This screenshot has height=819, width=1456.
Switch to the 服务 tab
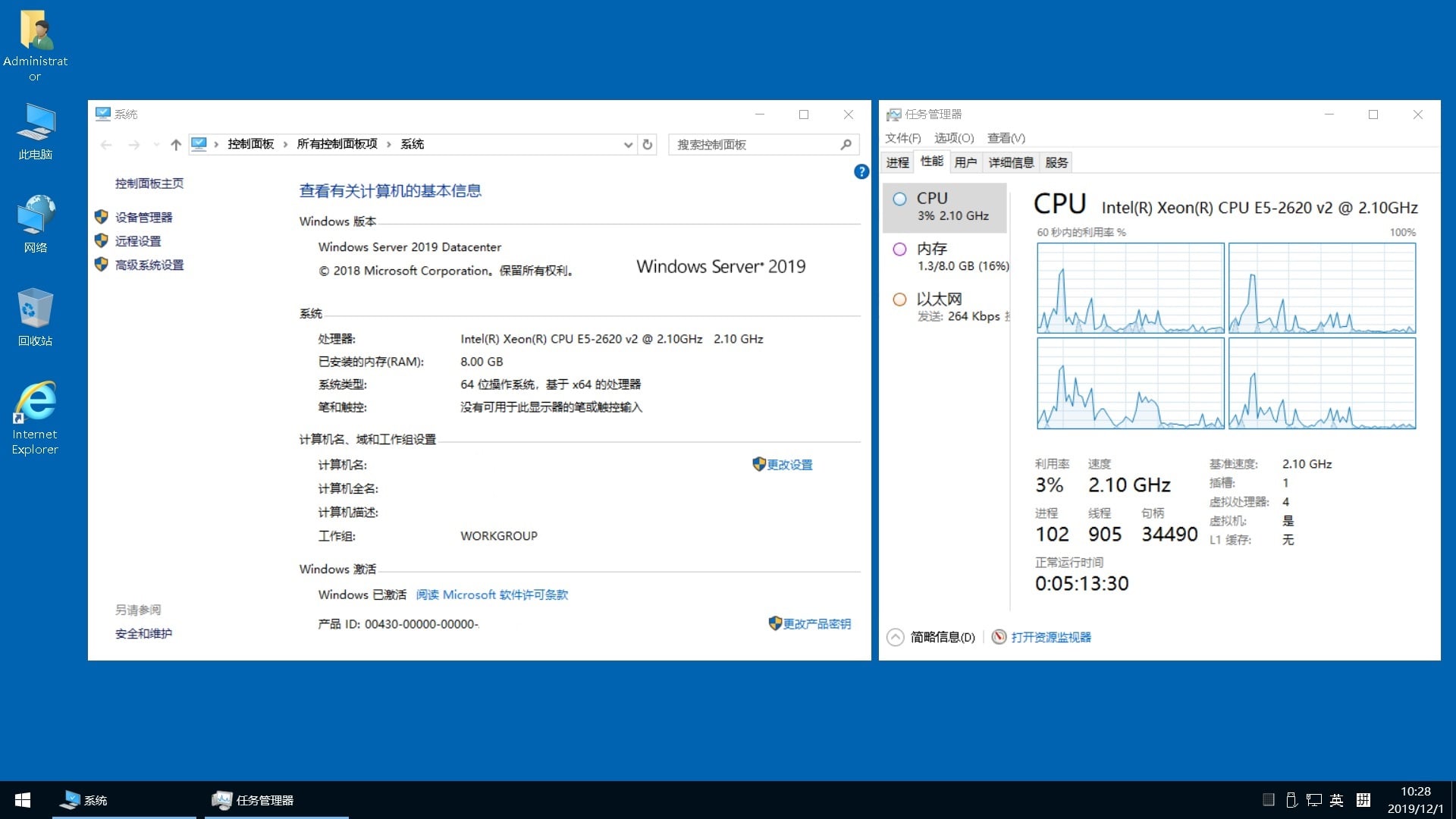(1056, 162)
